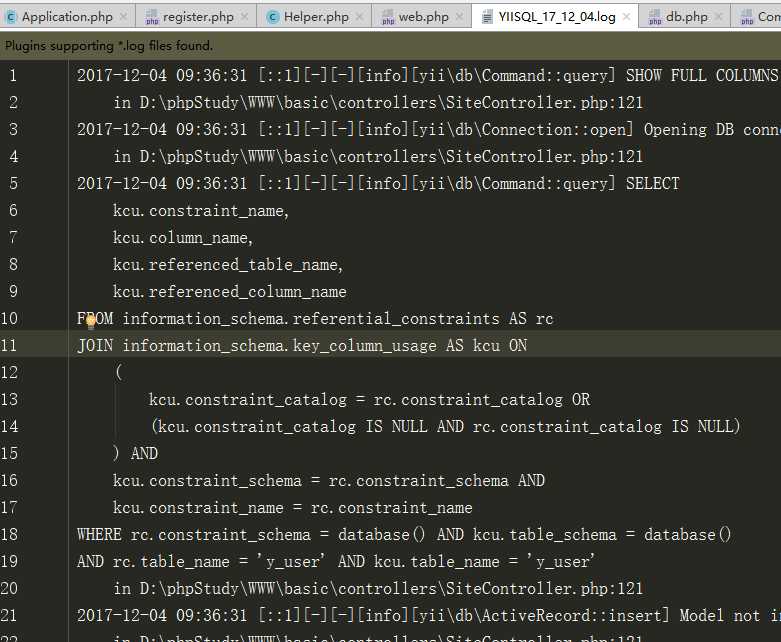Click the Application.php class file icon
Screen dimensions: 781x642
(11, 17)
